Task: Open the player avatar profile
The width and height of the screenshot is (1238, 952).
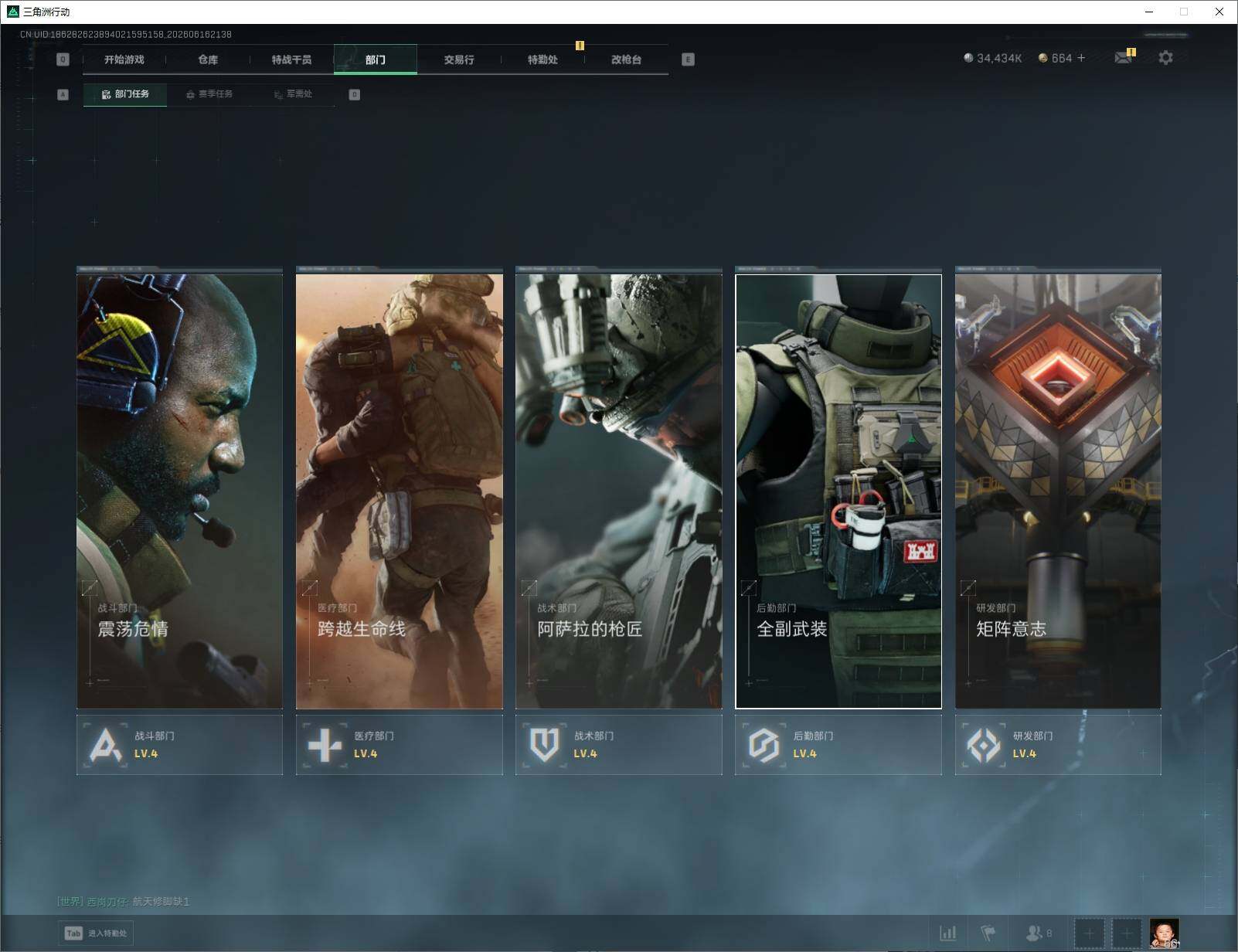Action: (1165, 933)
